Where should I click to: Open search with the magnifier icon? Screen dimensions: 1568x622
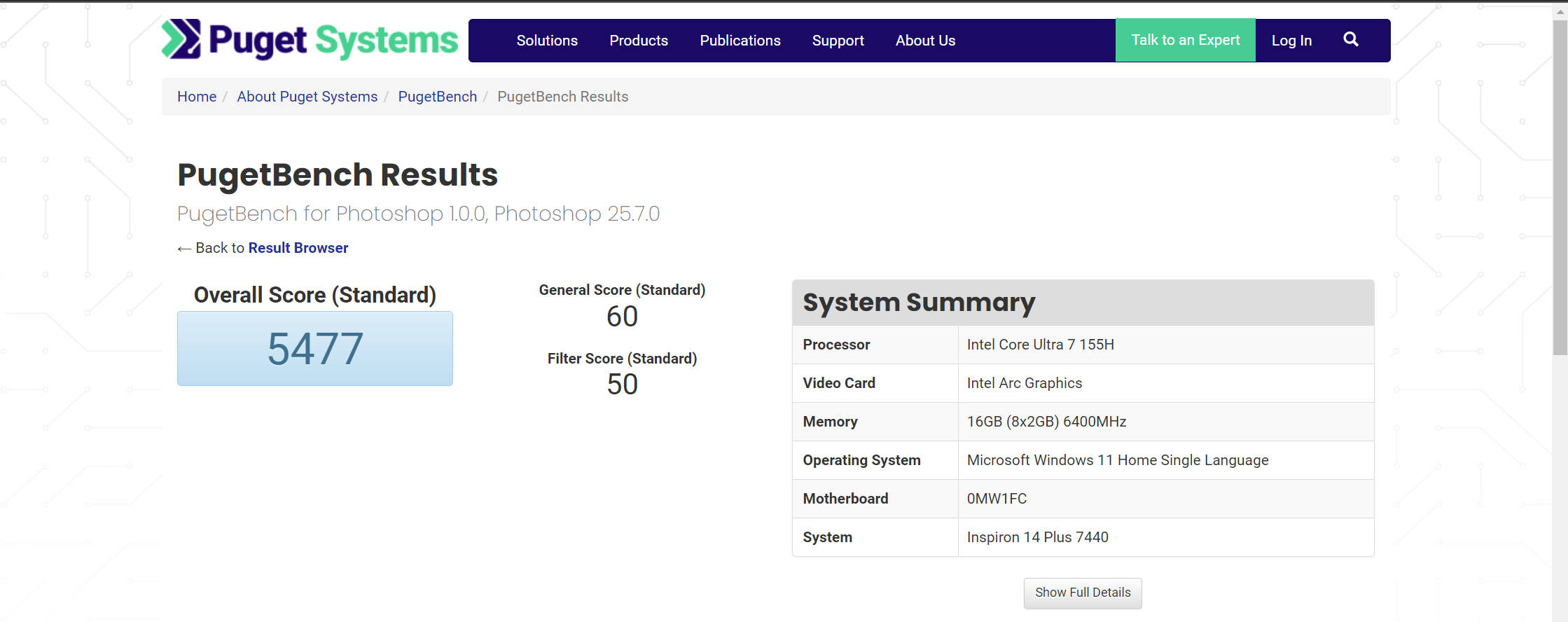[x=1350, y=40]
